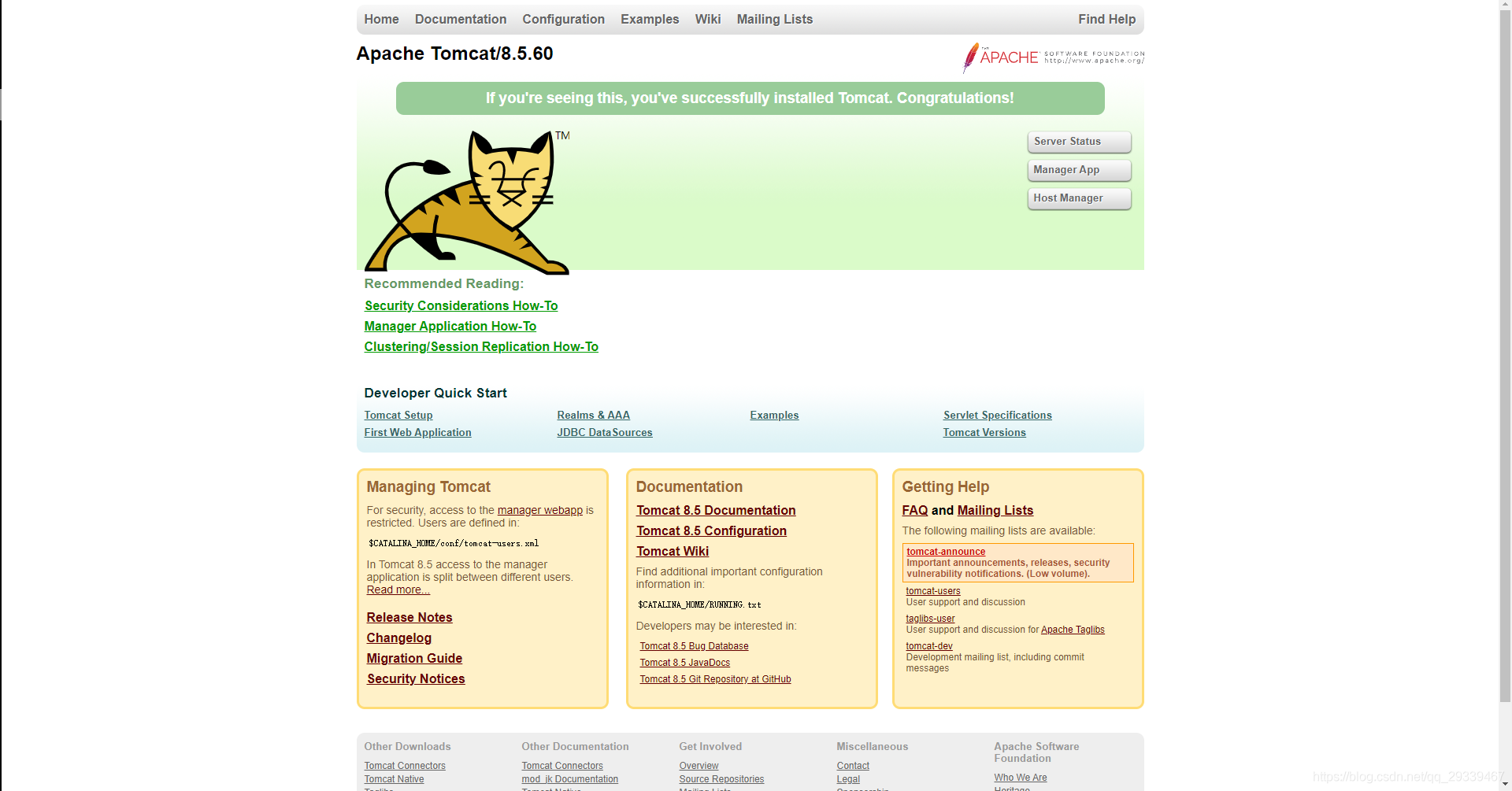
Task: Open the Servlet Specifications link
Action: click(997, 415)
